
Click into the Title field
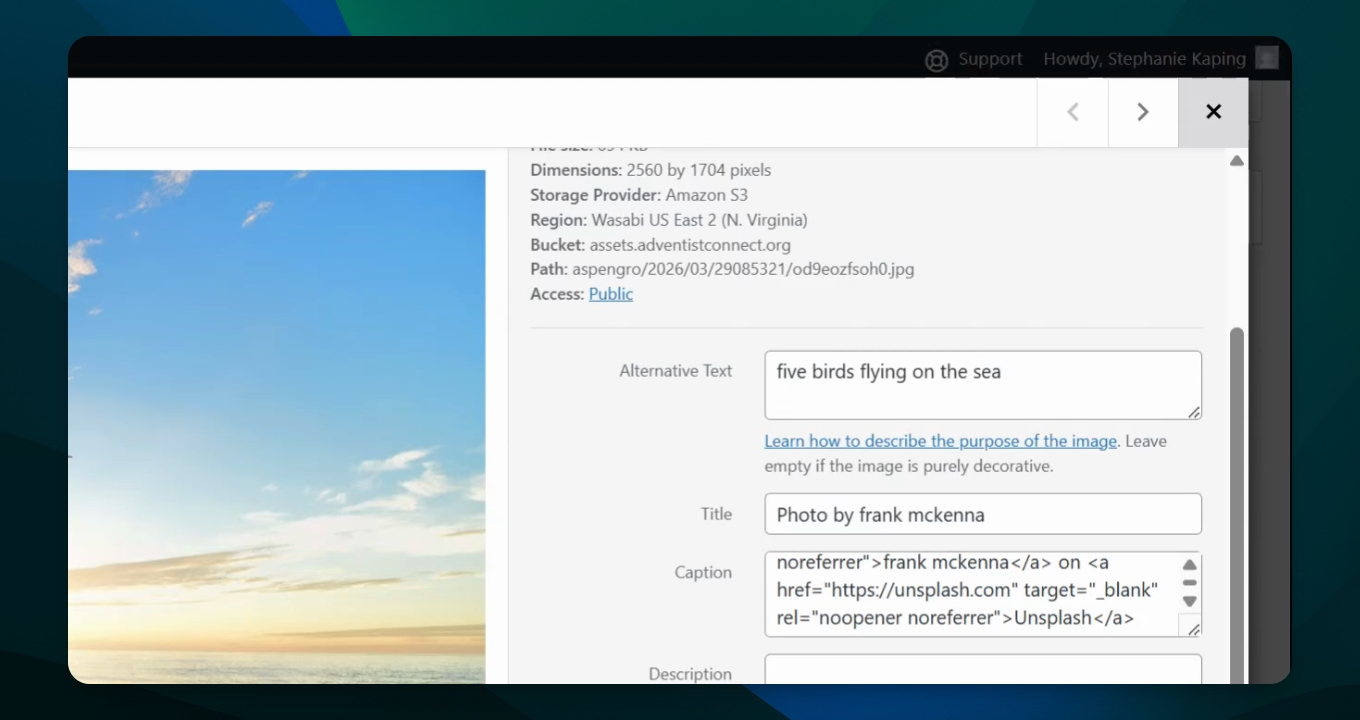(983, 514)
